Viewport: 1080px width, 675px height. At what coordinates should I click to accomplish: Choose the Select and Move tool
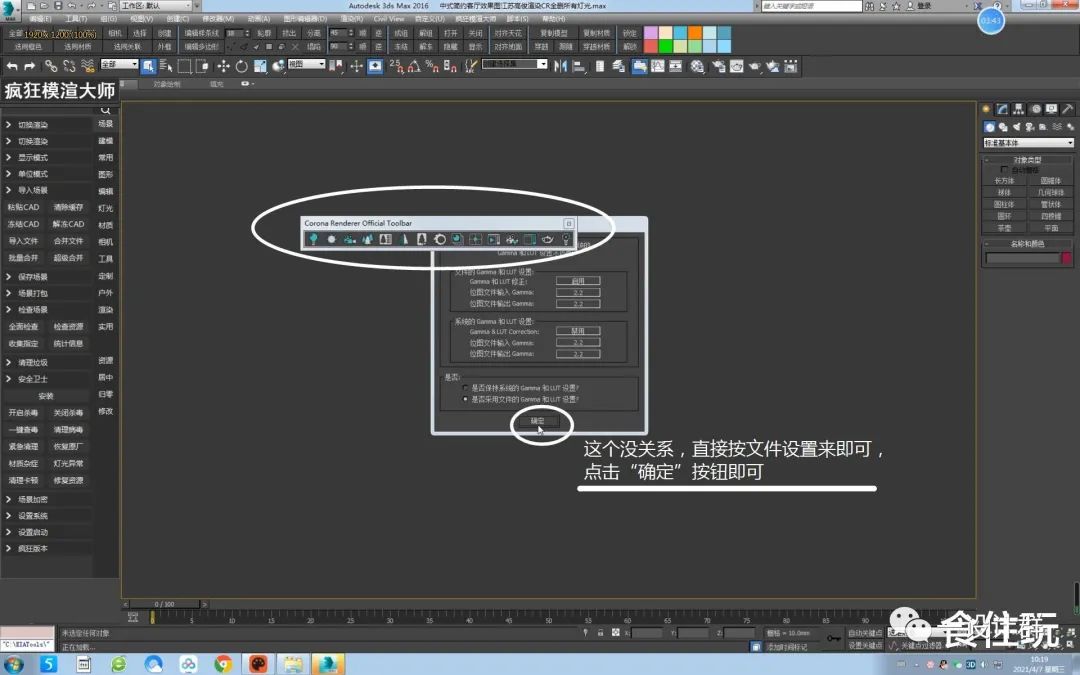(x=223, y=66)
